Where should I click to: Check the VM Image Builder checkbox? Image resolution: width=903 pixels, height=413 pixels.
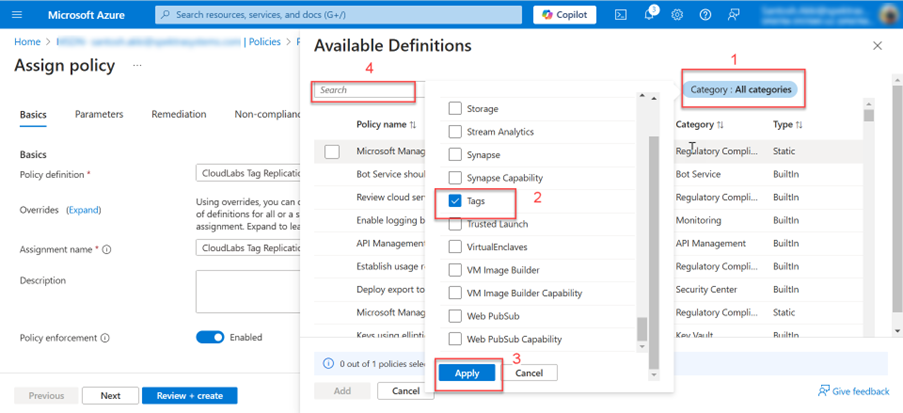(455, 270)
